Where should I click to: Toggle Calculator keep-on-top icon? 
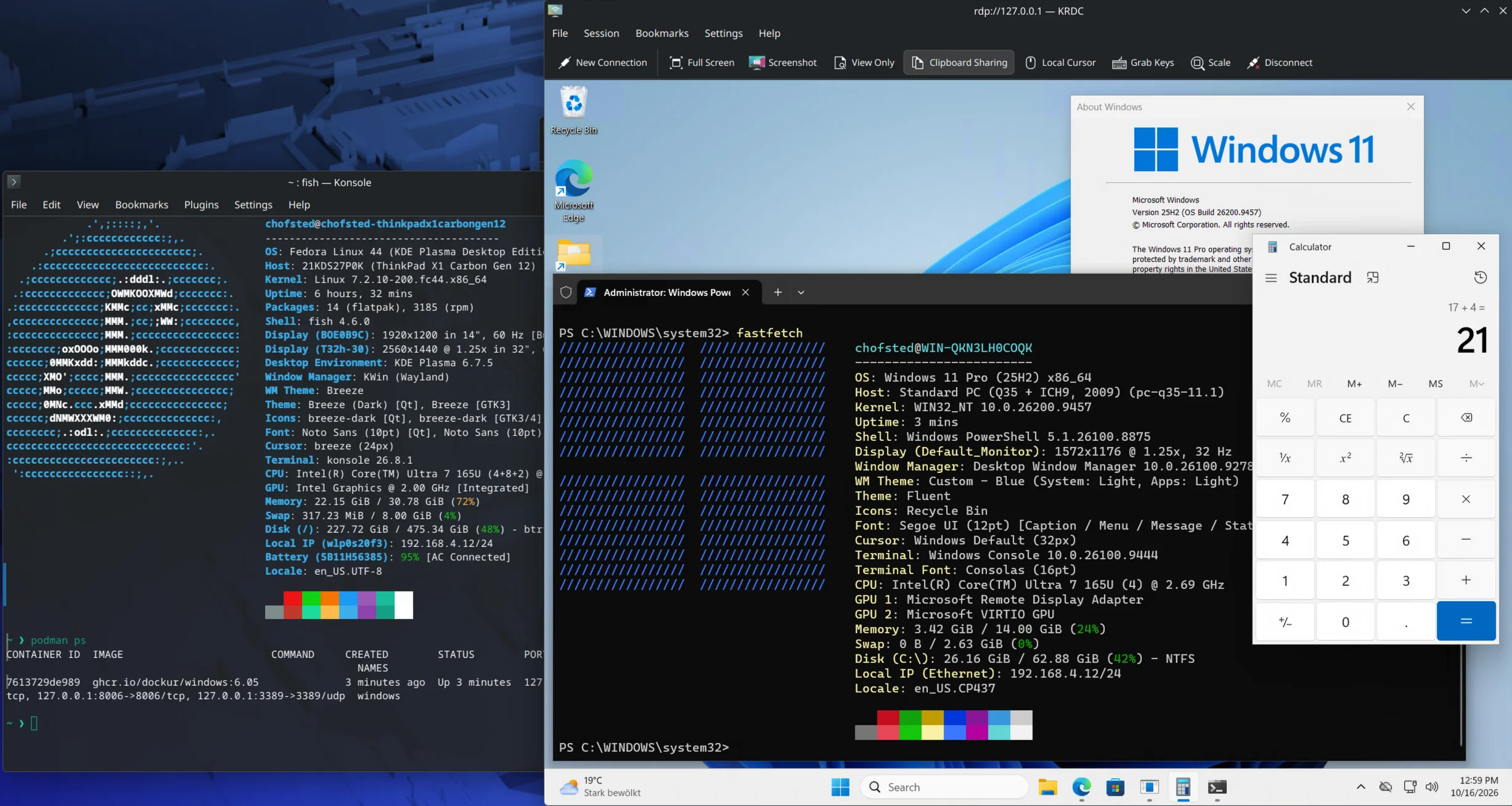[x=1373, y=278]
